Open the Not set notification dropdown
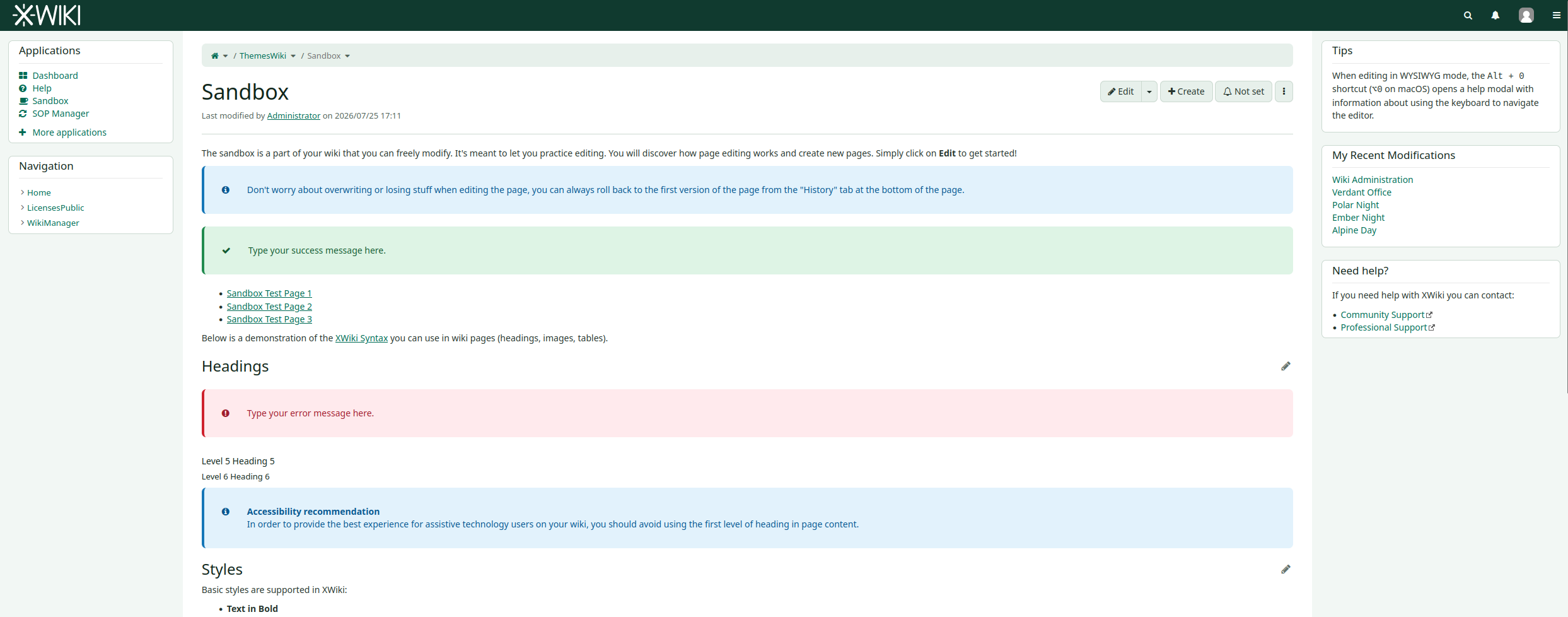Screen dimensions: 1568x617 (x=1243, y=91)
